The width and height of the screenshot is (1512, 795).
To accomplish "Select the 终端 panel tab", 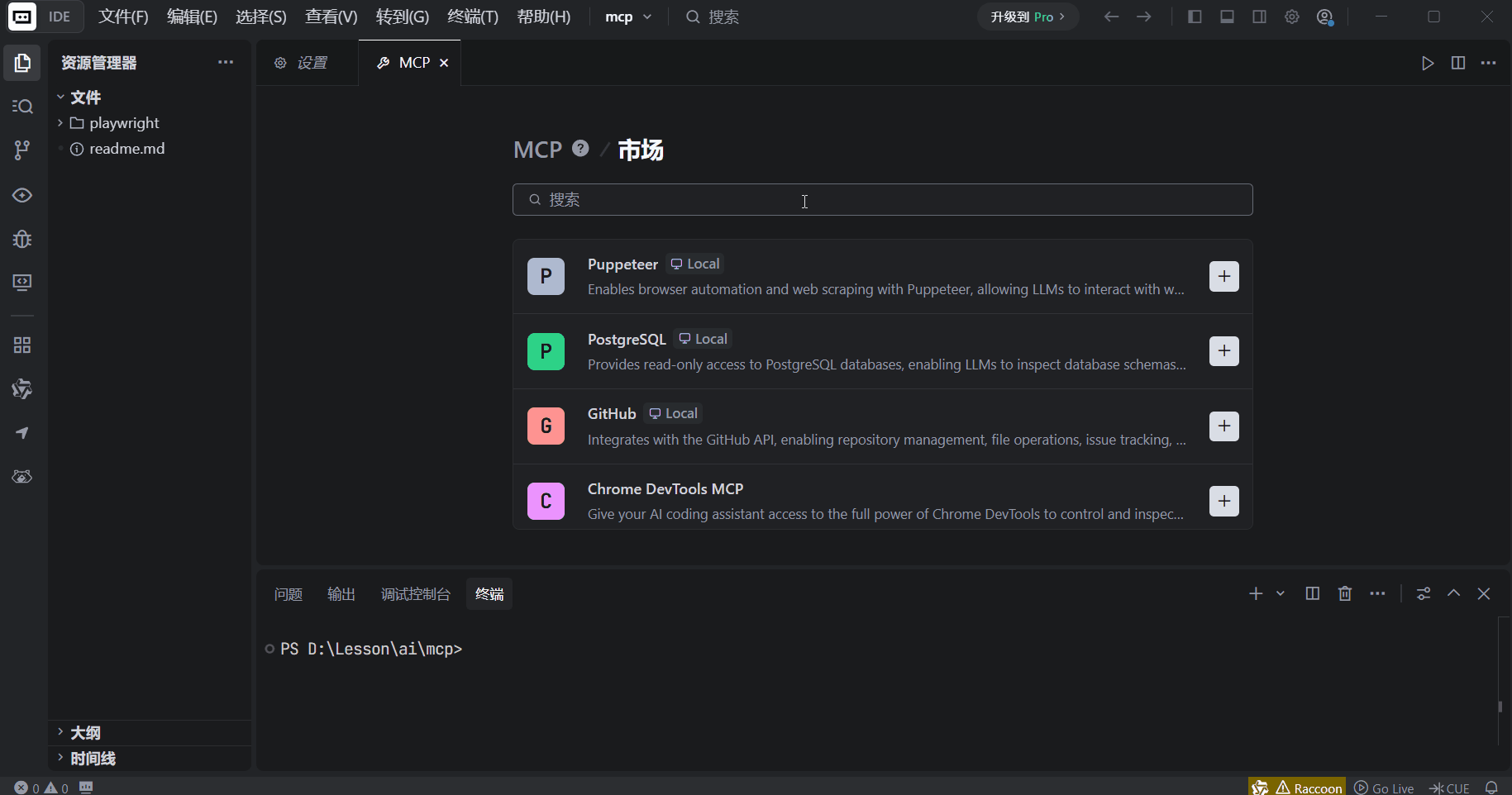I will point(489,594).
